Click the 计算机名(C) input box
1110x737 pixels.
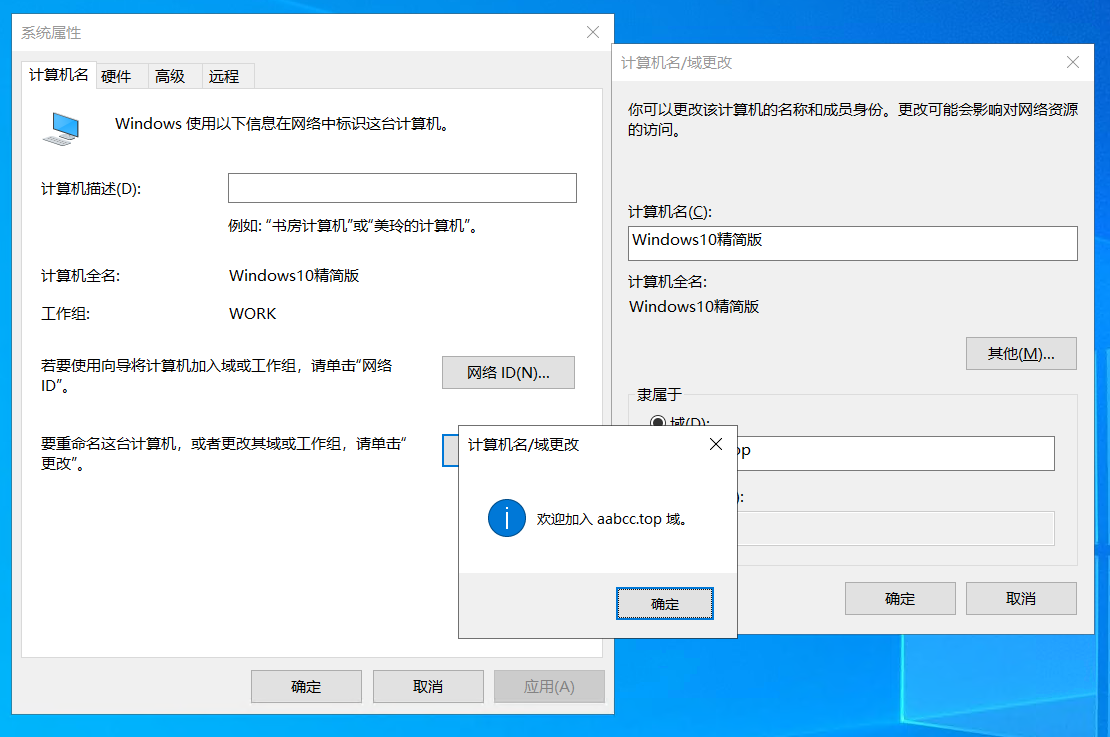point(852,243)
